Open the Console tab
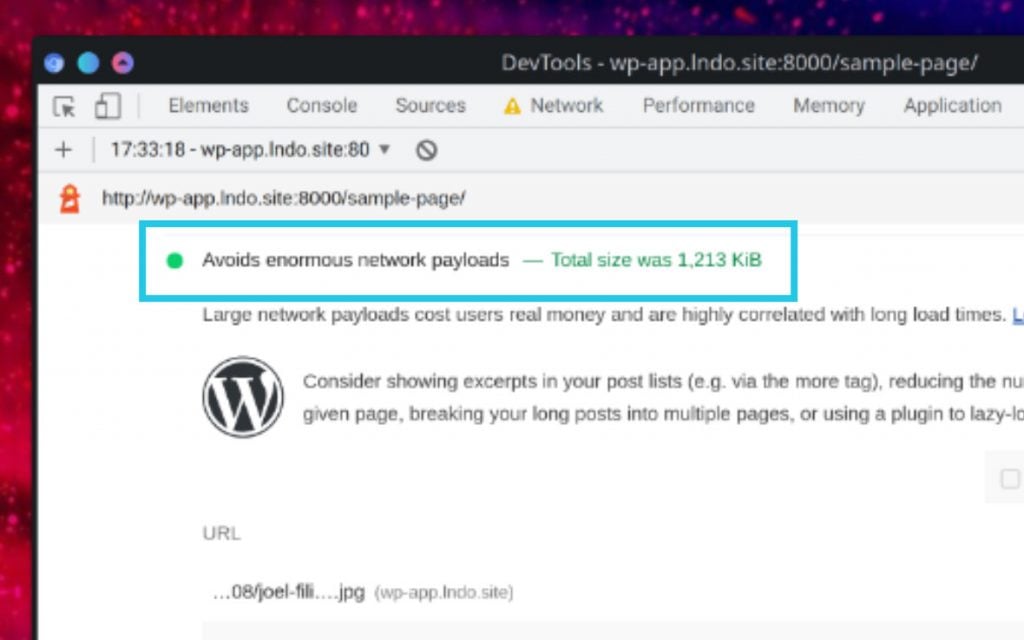1024x640 pixels. click(x=321, y=106)
